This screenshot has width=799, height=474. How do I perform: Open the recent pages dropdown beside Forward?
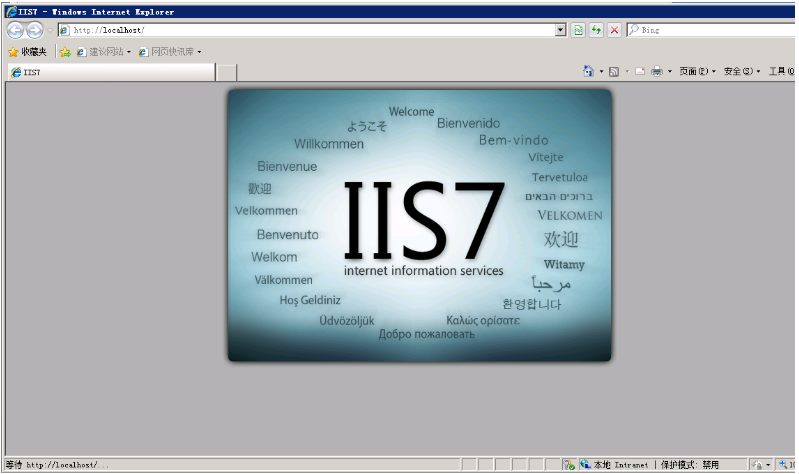(50, 31)
